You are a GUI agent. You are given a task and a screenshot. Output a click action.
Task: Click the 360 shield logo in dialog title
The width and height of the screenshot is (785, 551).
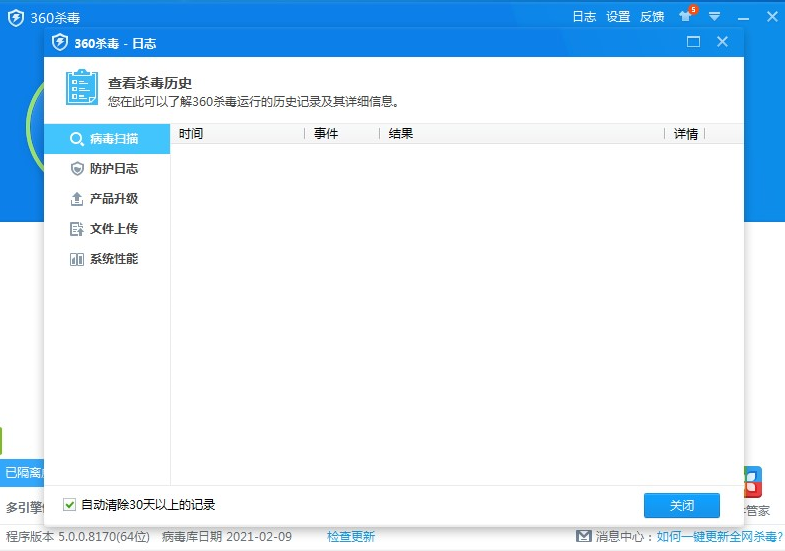pyautogui.click(x=60, y=43)
